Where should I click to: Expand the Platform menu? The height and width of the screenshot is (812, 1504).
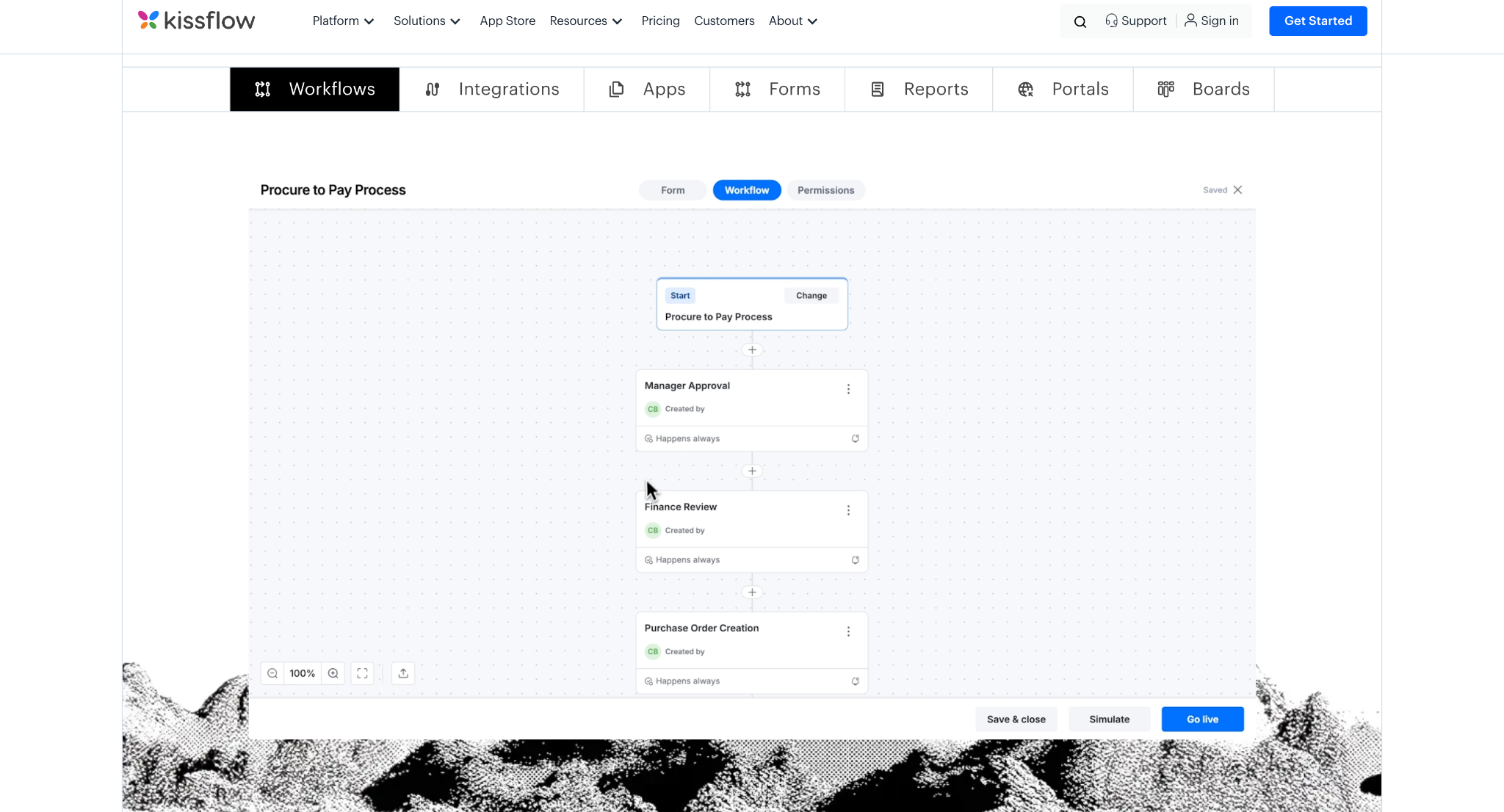[x=343, y=21]
